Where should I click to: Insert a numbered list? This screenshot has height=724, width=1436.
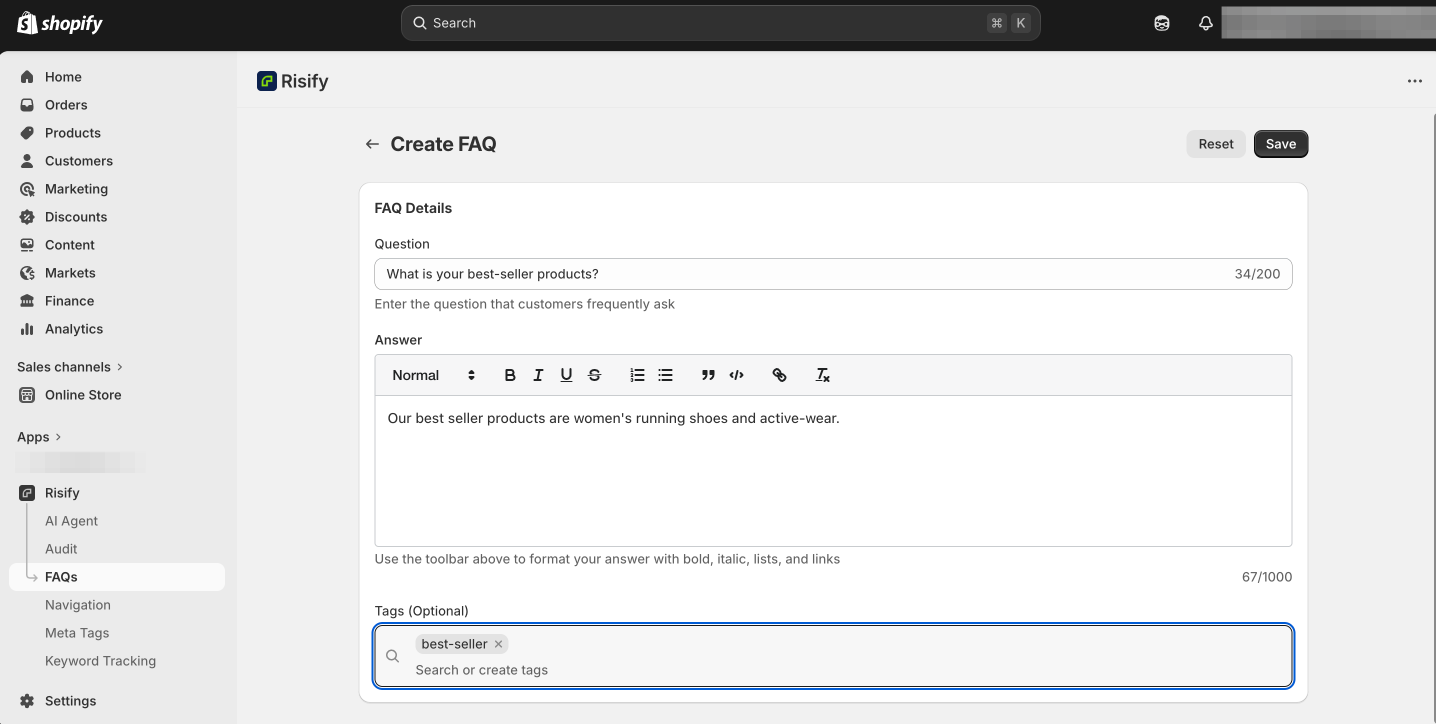tap(637, 375)
